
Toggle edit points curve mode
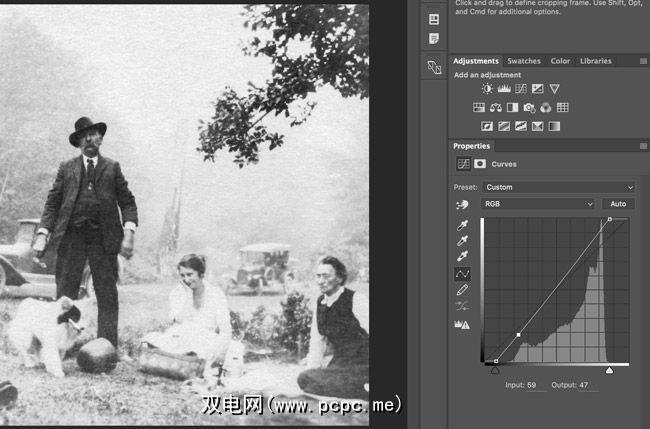click(462, 274)
